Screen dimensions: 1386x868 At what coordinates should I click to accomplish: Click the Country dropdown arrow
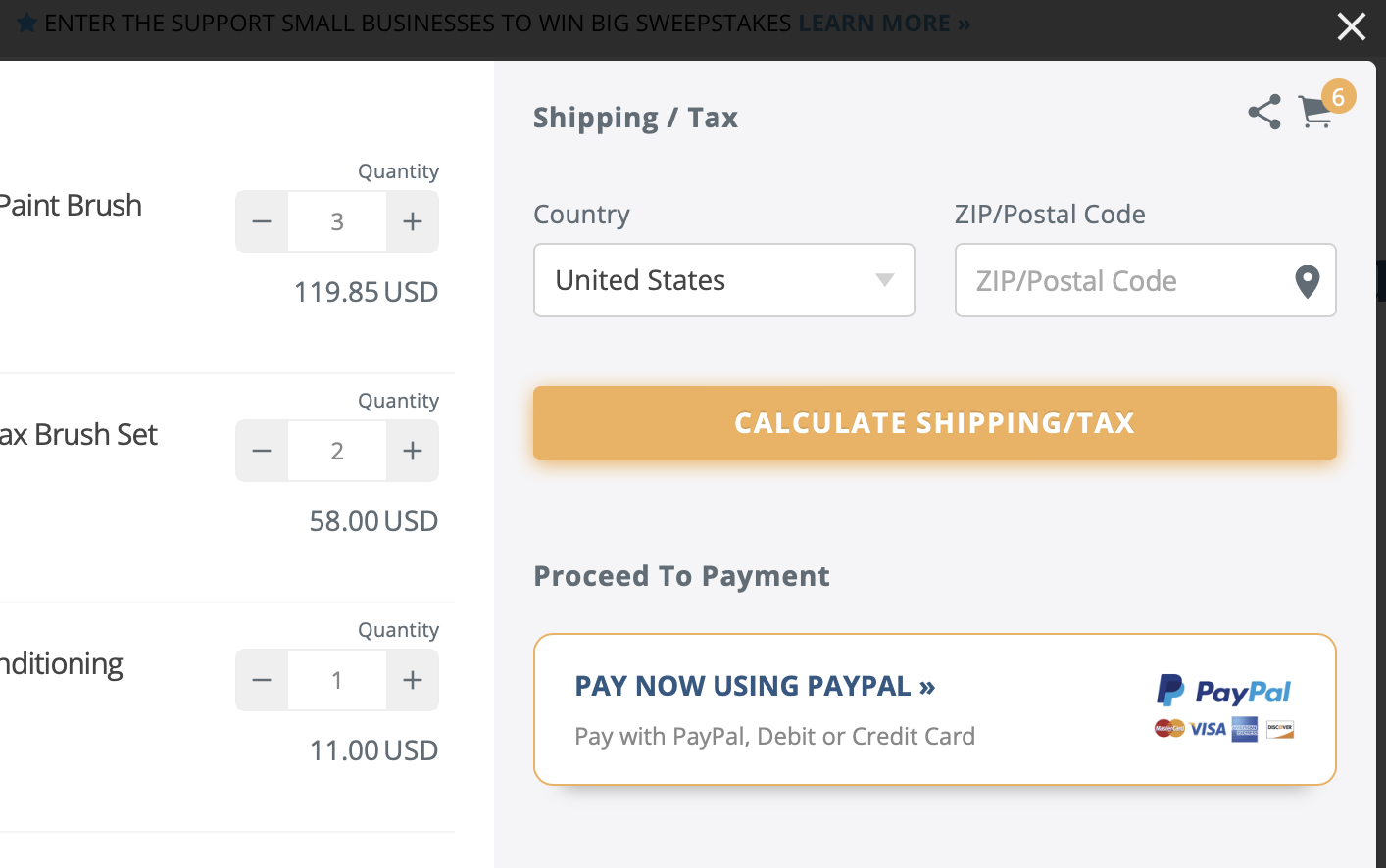pos(884,280)
